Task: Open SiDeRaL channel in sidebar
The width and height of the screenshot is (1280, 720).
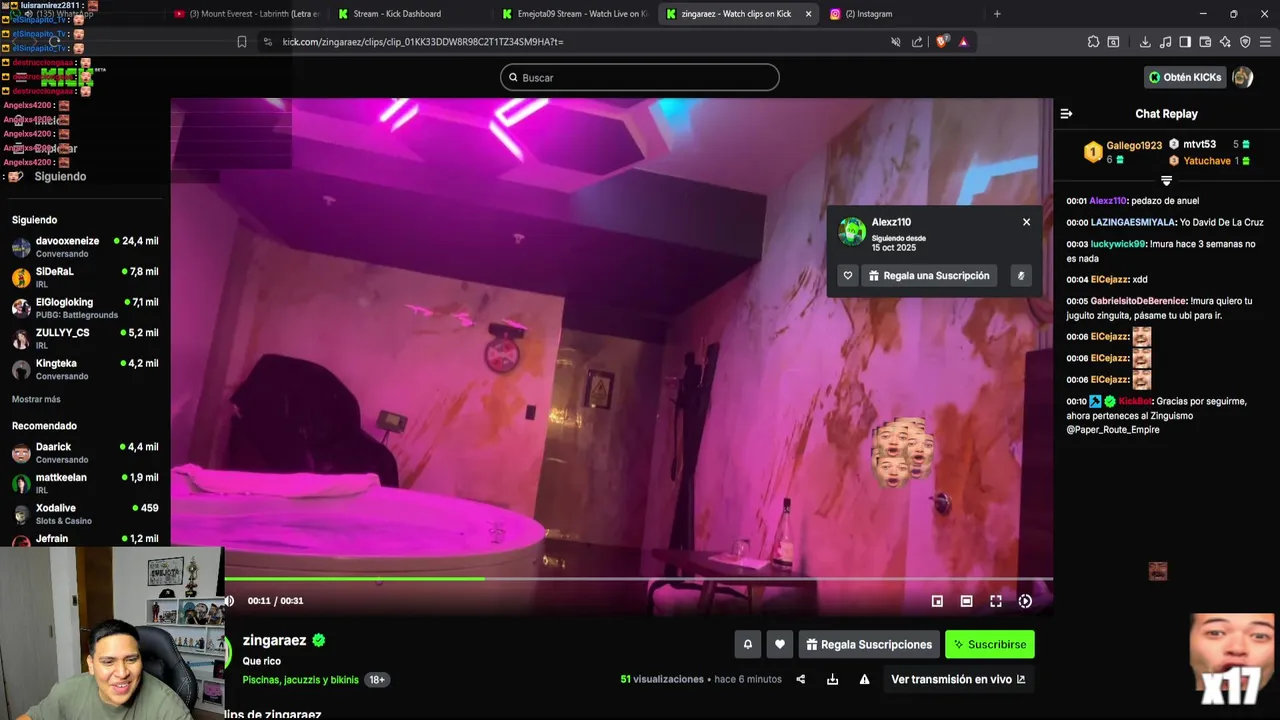Action: (x=85, y=277)
